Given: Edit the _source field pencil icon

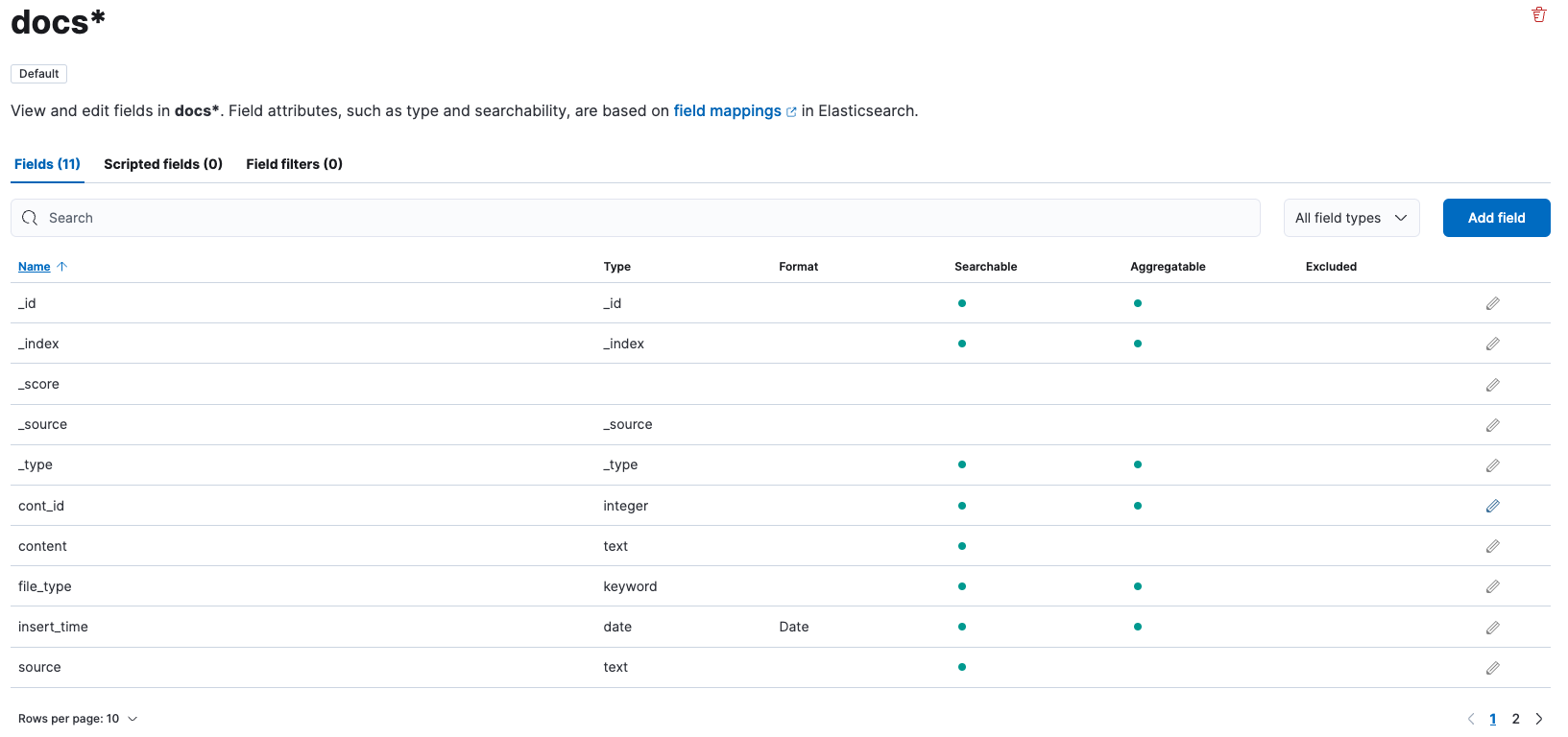Looking at the screenshot, I should pos(1493,425).
